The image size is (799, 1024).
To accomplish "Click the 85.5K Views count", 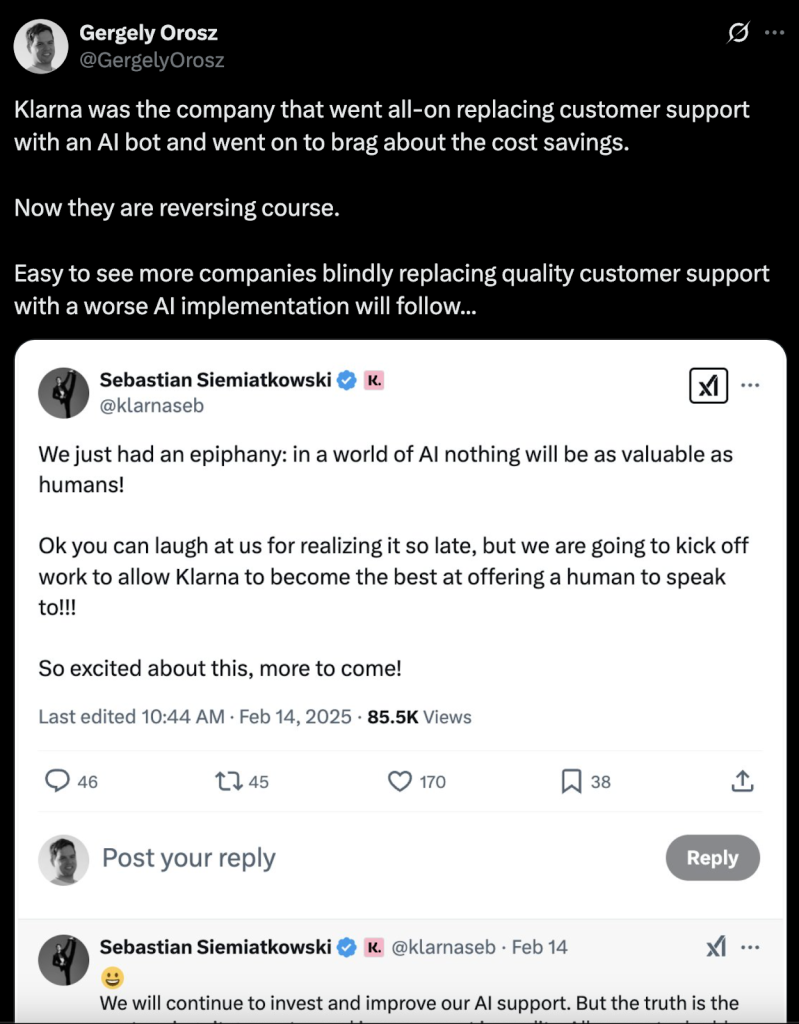I will click(419, 717).
